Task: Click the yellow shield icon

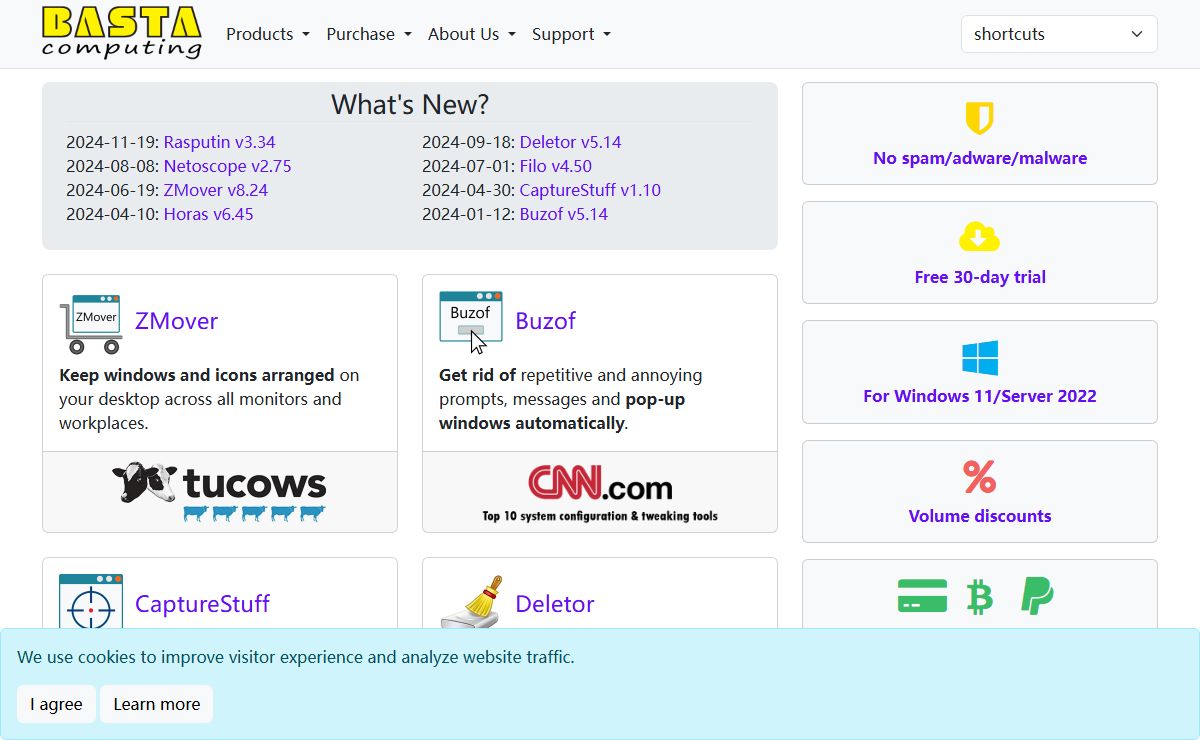Action: (x=980, y=118)
